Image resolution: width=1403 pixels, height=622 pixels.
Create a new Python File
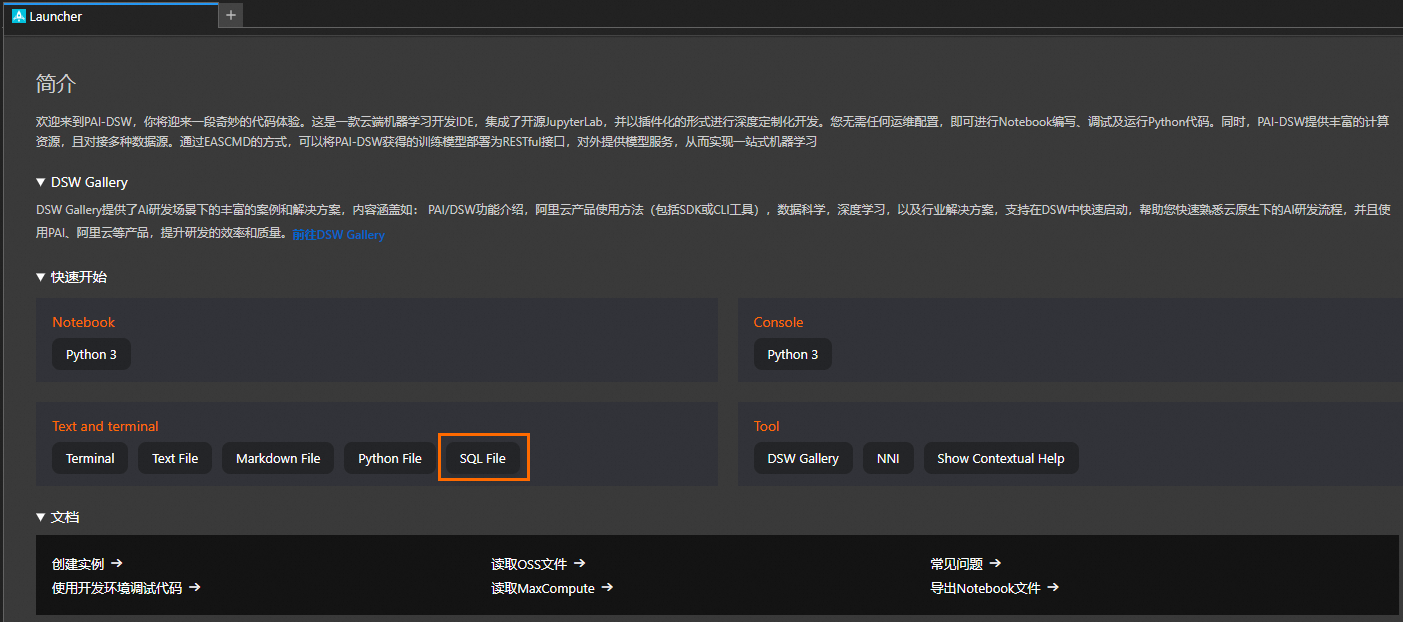[x=390, y=458]
